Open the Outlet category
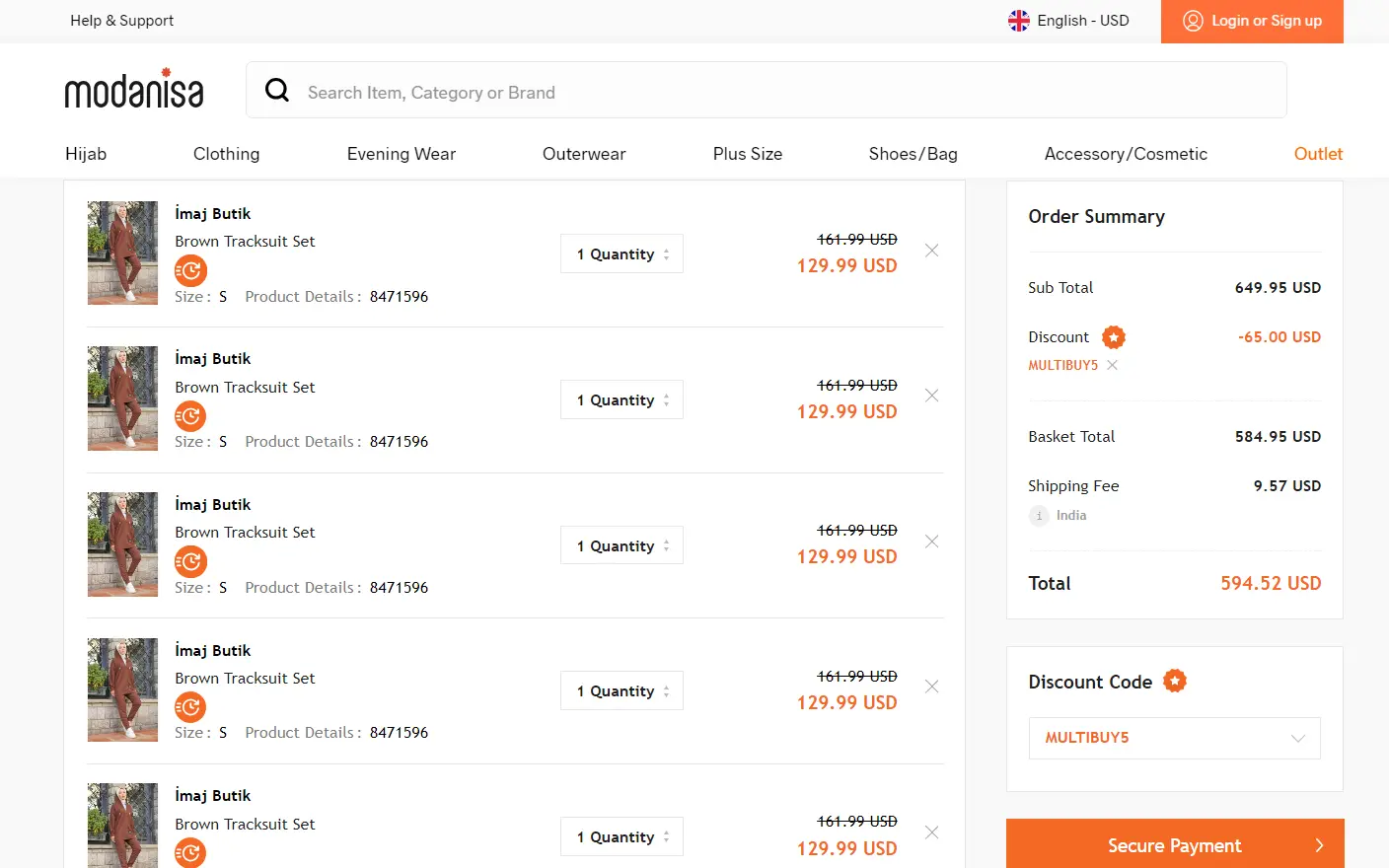Screen dimensions: 1389x868 (1318, 154)
